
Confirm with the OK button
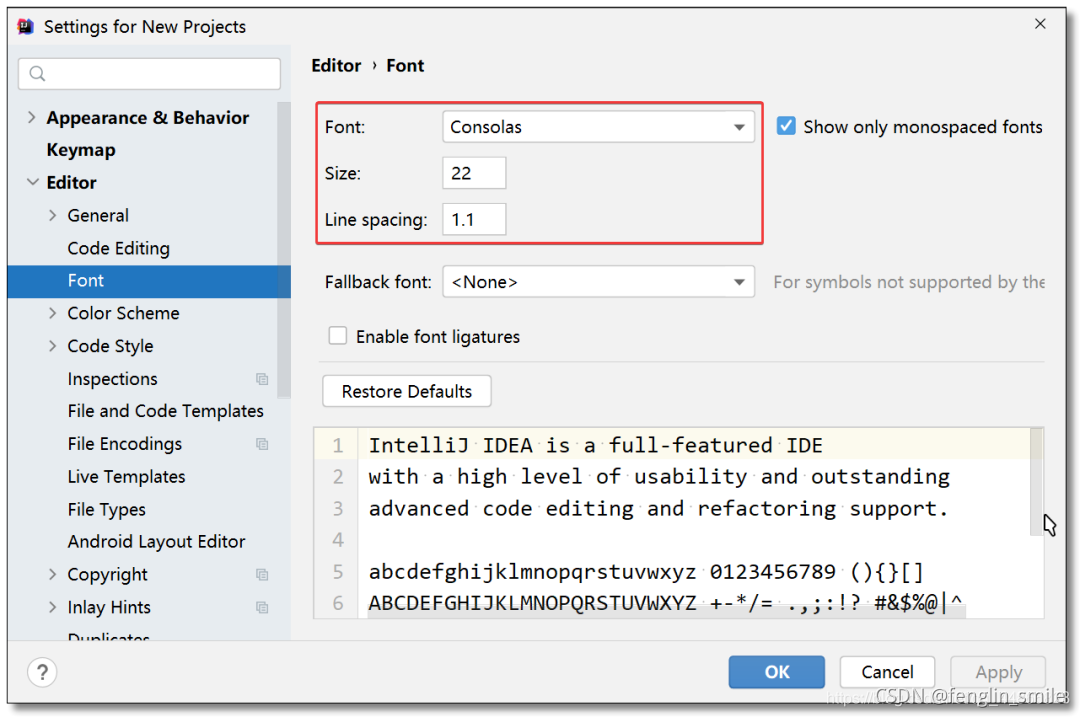776,672
